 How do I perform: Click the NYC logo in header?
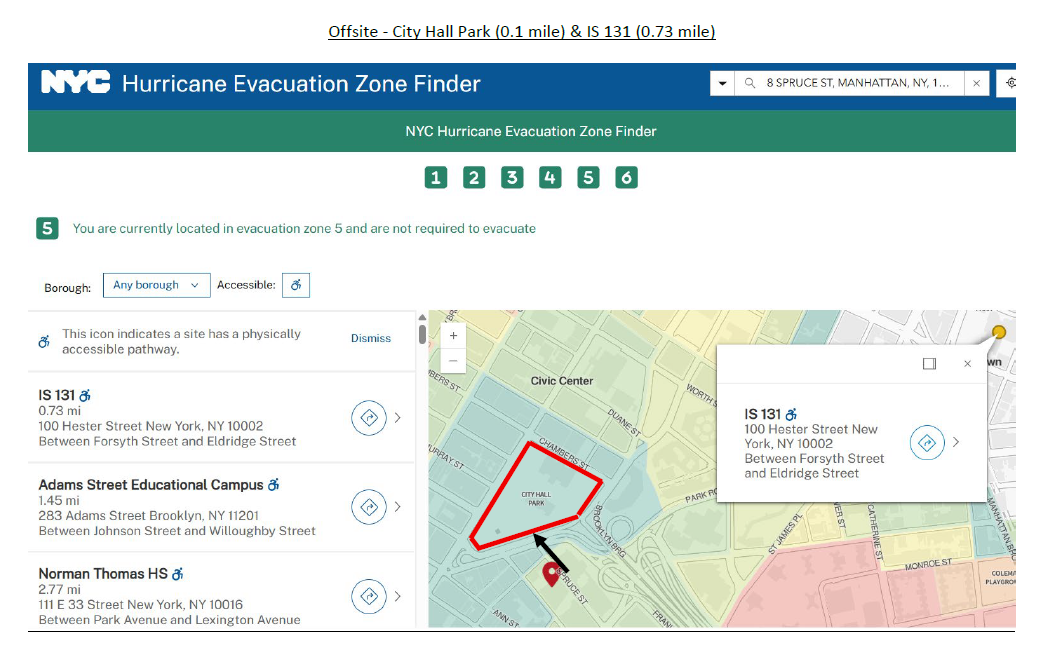click(76, 83)
